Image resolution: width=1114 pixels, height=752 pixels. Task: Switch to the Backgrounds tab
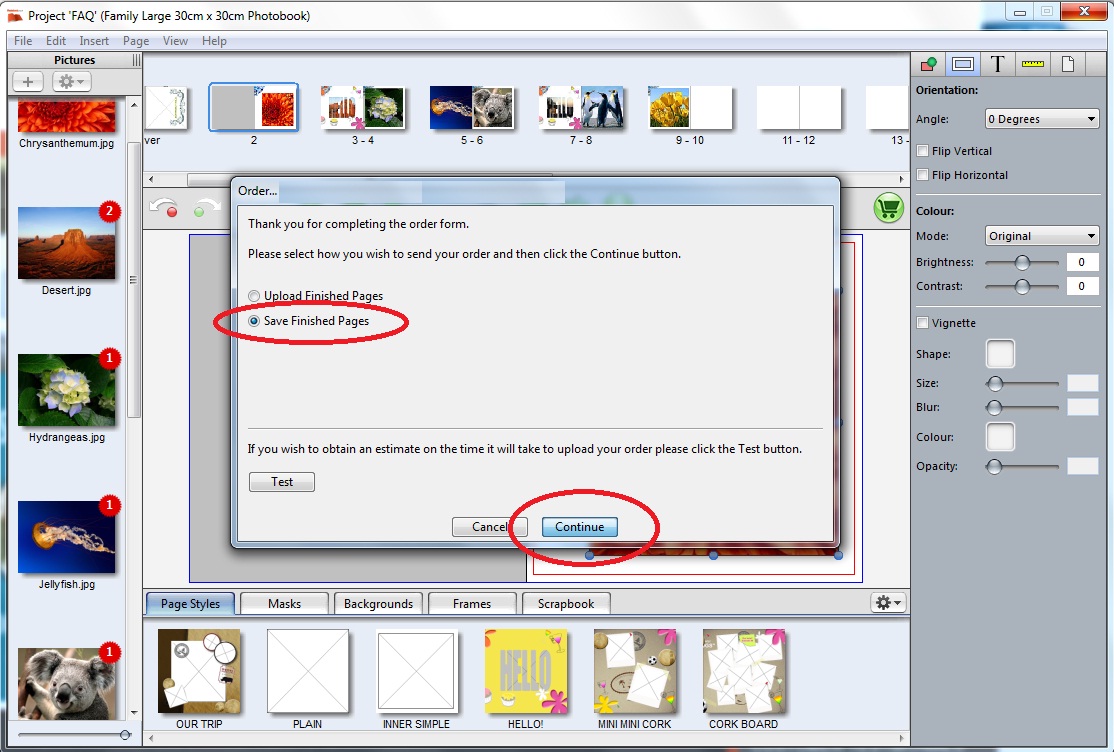tap(378, 604)
